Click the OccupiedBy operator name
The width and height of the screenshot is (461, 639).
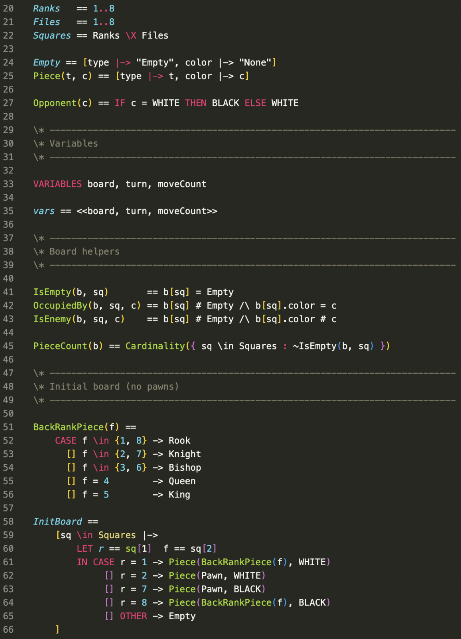[60, 306]
